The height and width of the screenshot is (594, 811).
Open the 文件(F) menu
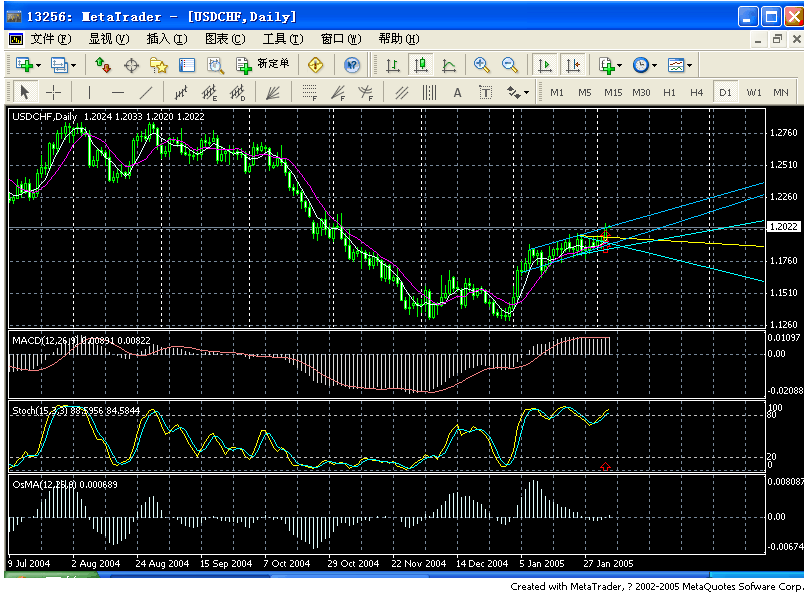pos(50,39)
